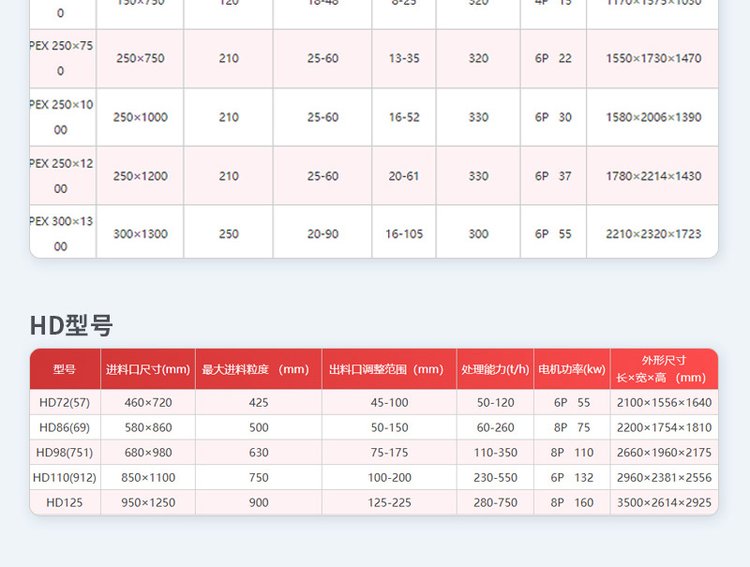Screen dimensions: 750x567
Task: Click the HD125 model cell
Action: point(64,502)
